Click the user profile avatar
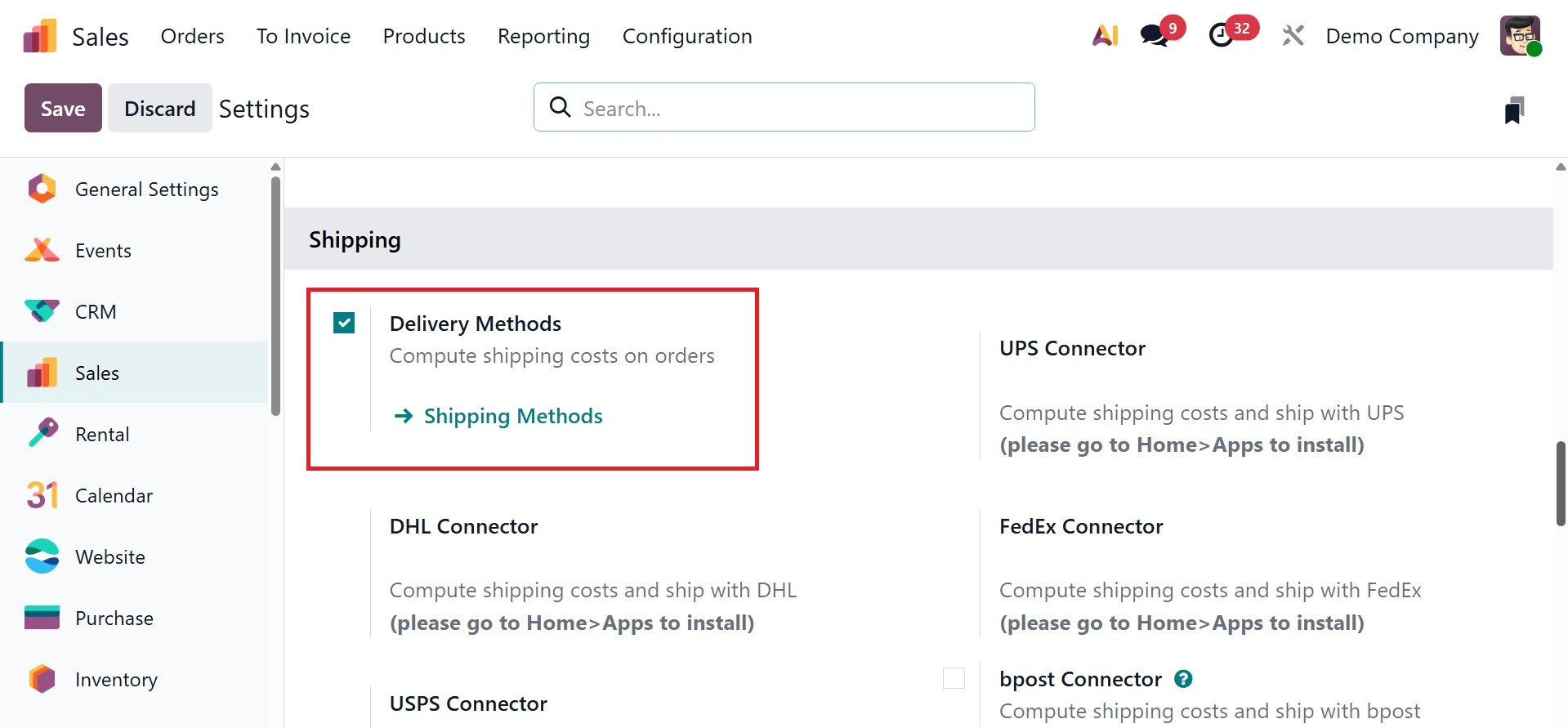This screenshot has height=728, width=1568. click(1521, 35)
